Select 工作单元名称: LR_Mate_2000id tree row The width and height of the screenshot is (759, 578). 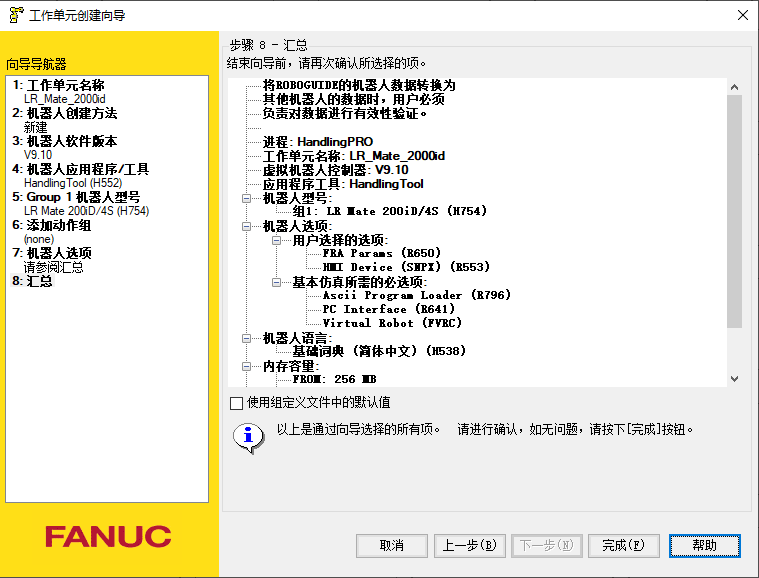point(354,156)
